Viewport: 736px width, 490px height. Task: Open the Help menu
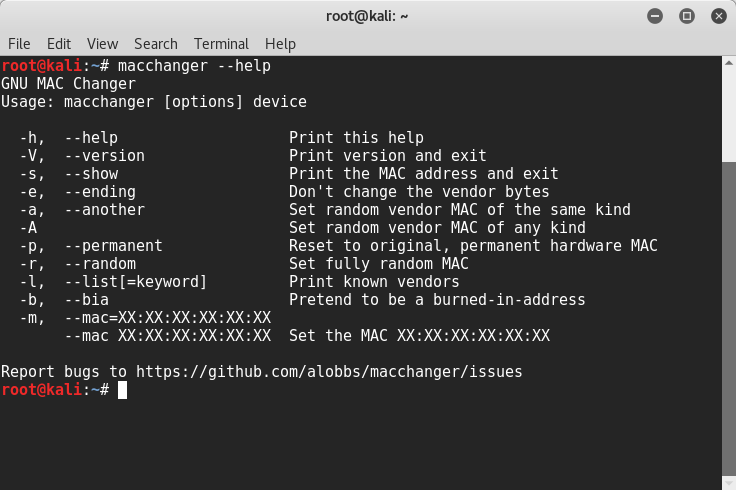[280, 44]
